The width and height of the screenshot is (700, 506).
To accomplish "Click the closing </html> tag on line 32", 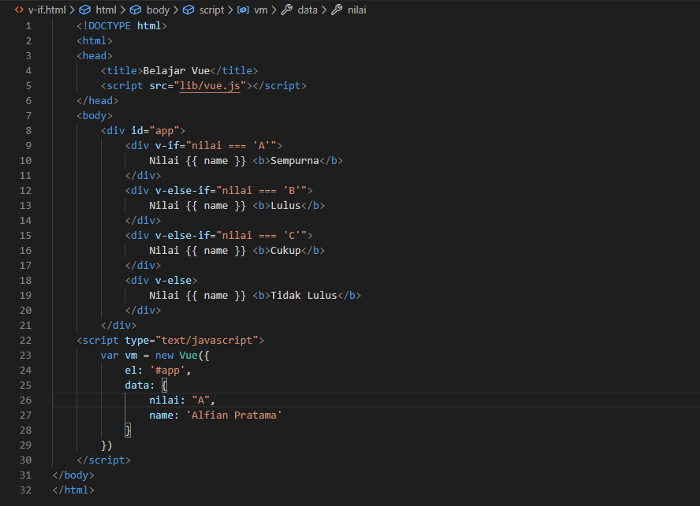I will [x=73, y=490].
